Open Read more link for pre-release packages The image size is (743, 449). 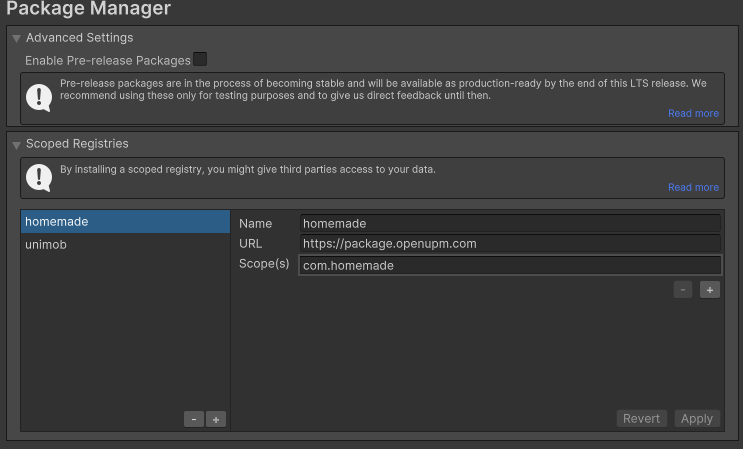click(x=693, y=114)
